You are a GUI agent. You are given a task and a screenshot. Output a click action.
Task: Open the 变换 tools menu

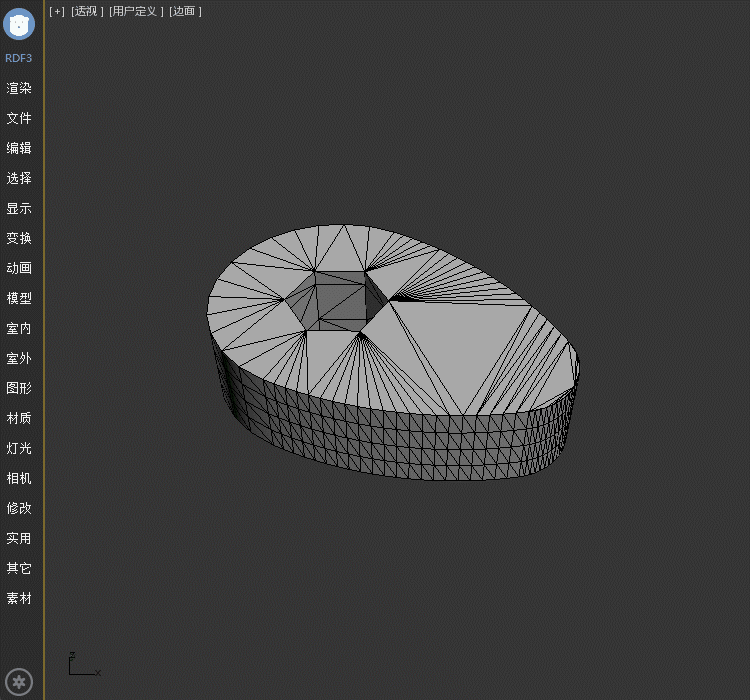(19, 238)
